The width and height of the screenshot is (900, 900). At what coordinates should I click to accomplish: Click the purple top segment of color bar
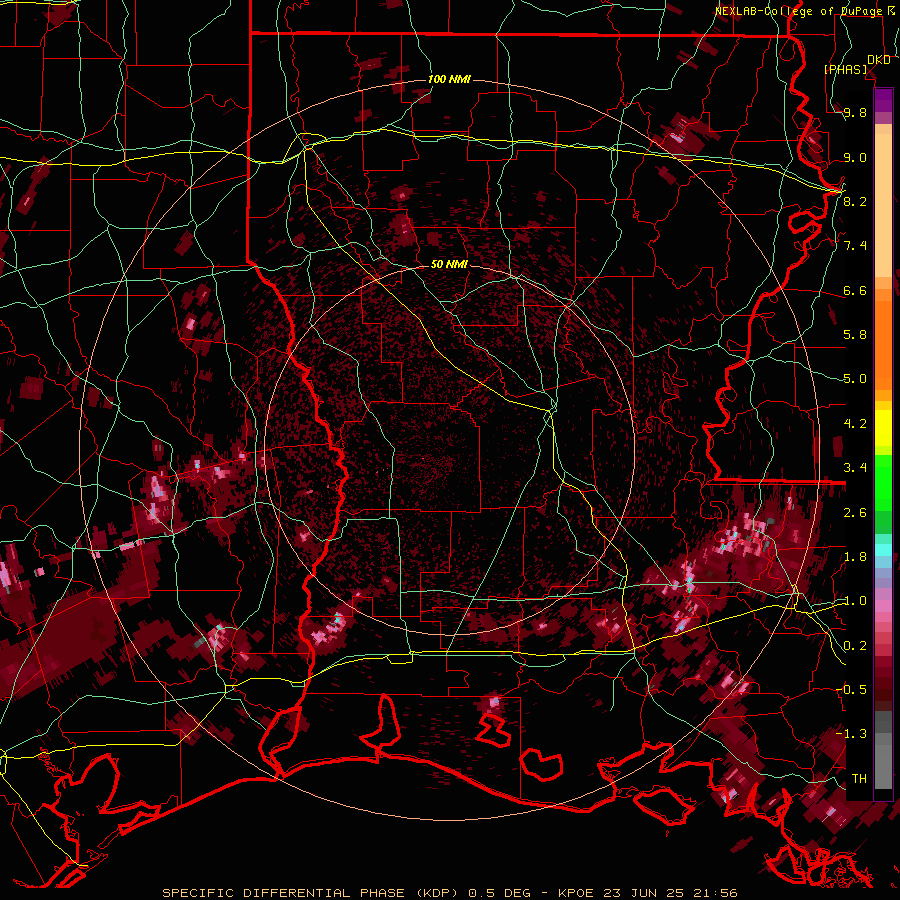coord(883,100)
